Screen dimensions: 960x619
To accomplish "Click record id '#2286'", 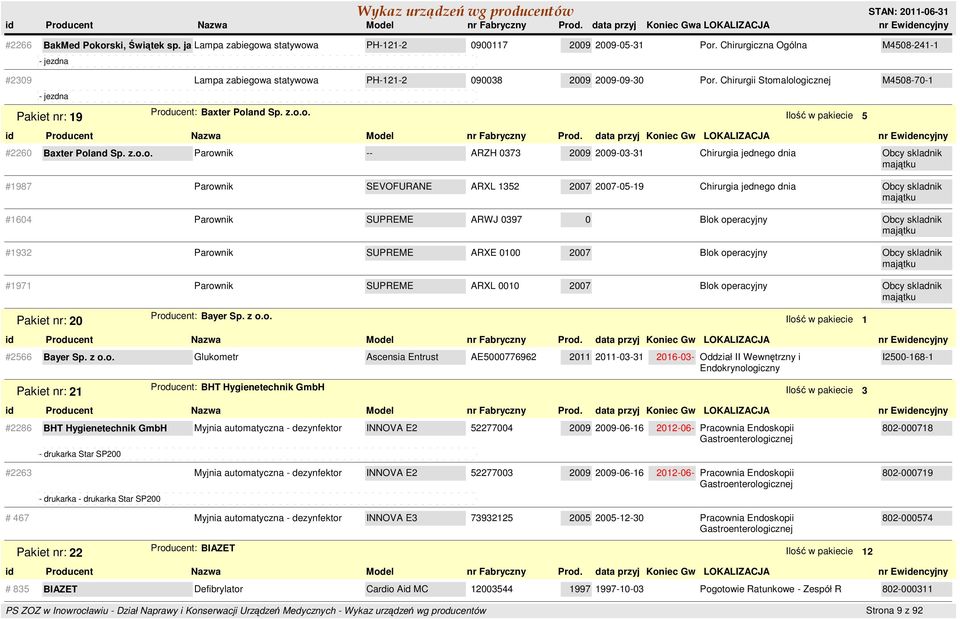I will (18, 428).
